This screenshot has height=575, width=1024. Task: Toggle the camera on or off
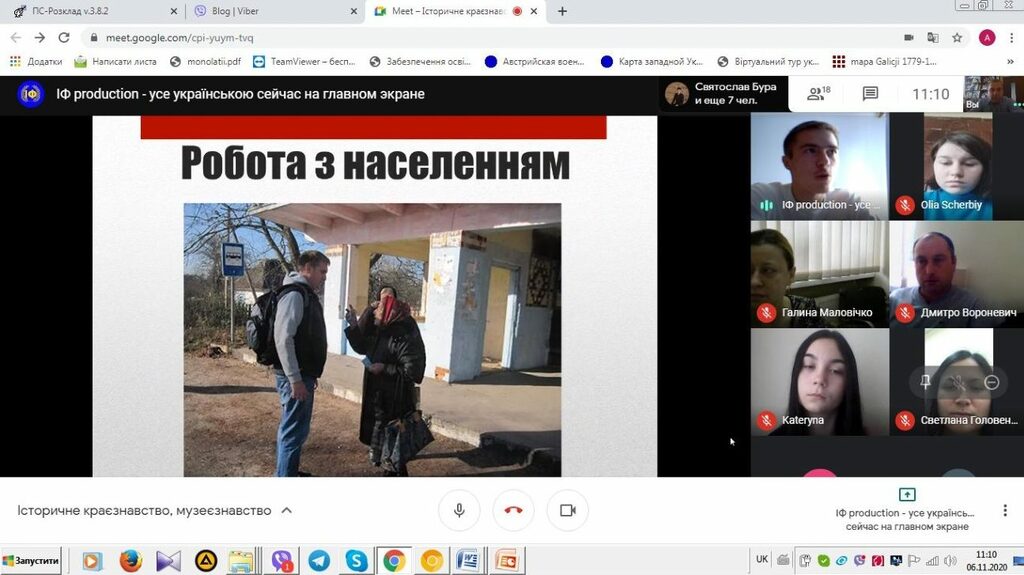click(x=568, y=510)
